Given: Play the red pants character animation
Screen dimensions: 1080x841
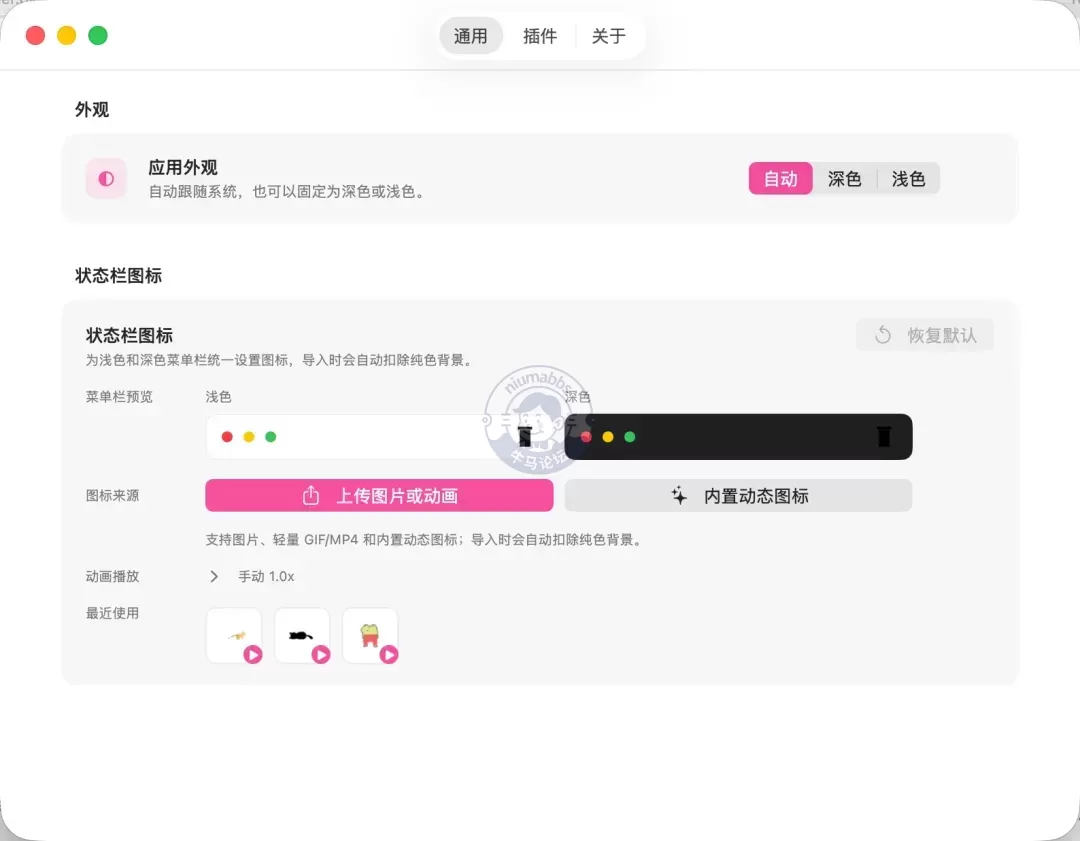Looking at the screenshot, I should click(388, 654).
